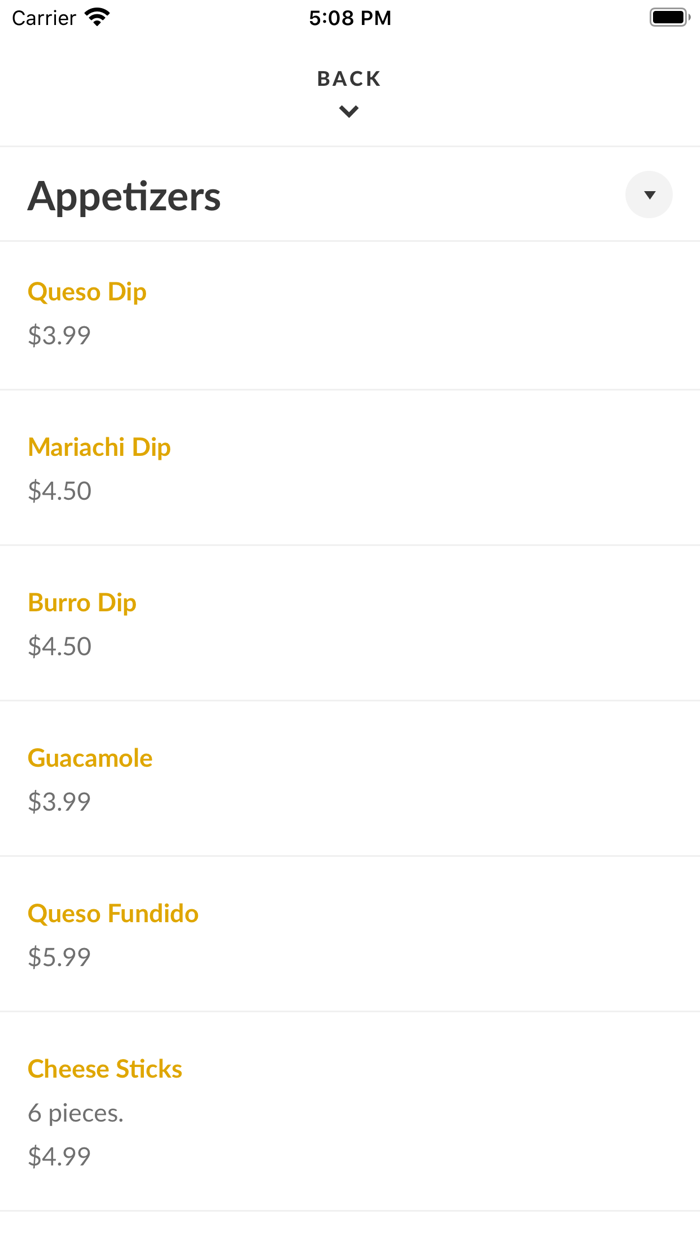Image resolution: width=700 pixels, height=1244 pixels.
Task: Expand the BACK navigation chevron
Action: 349,111
